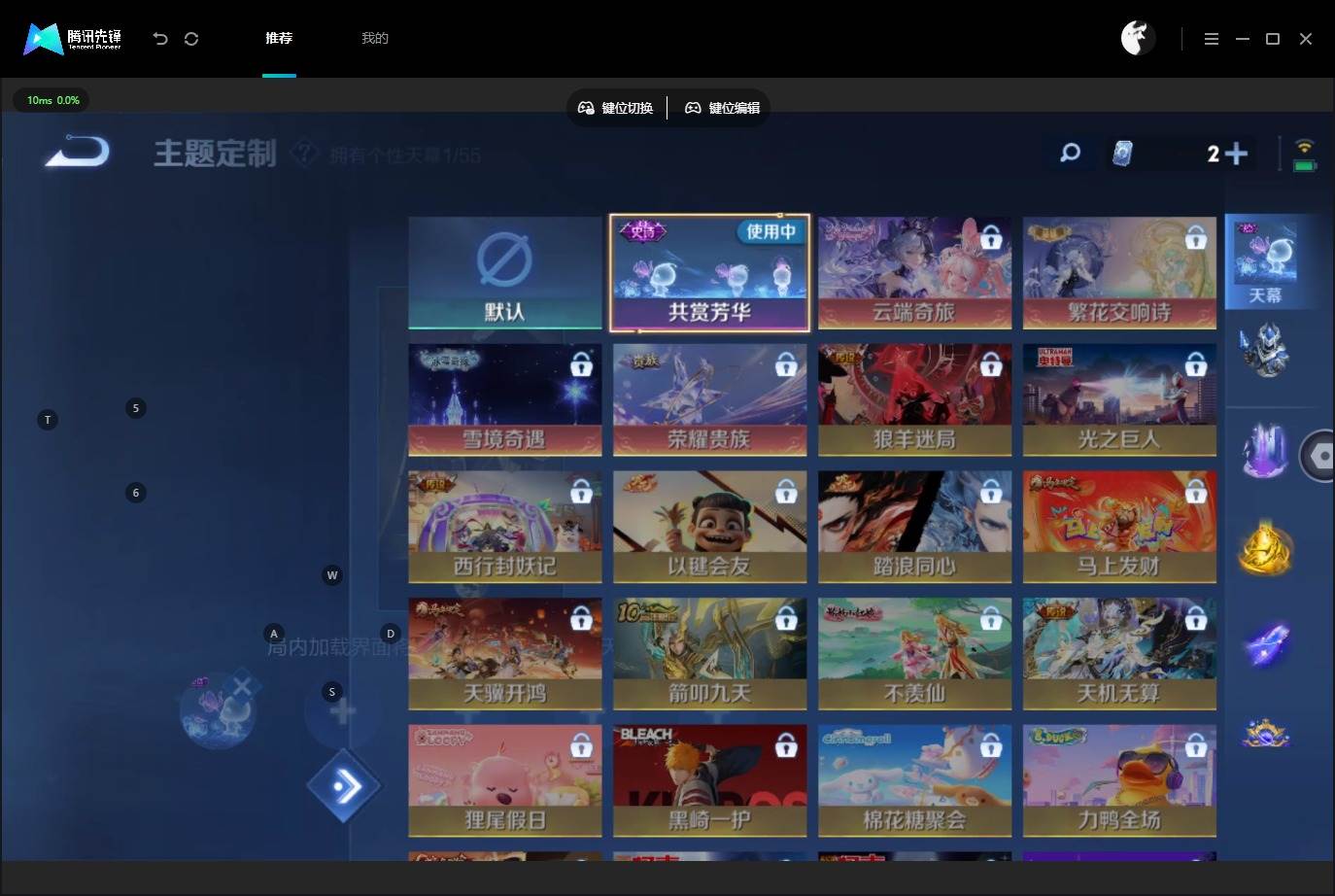The image size is (1335, 896).
Task: Select the golden emblem icon in the sidebar
Action: click(1265, 547)
